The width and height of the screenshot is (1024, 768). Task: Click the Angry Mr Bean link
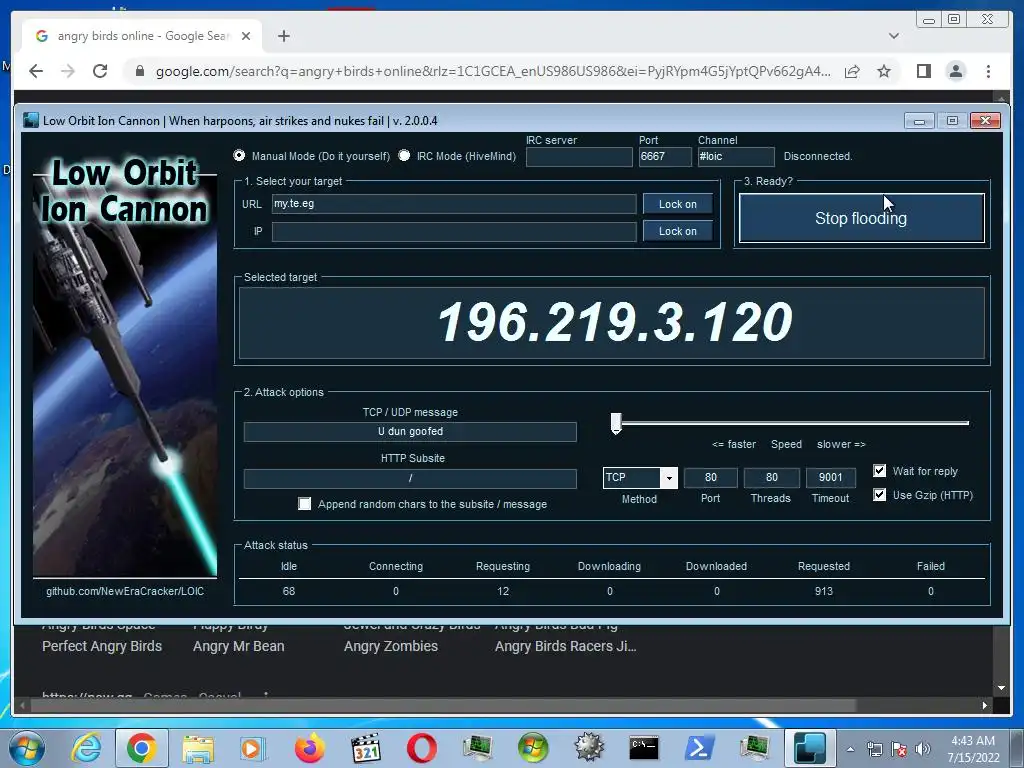[x=238, y=646]
